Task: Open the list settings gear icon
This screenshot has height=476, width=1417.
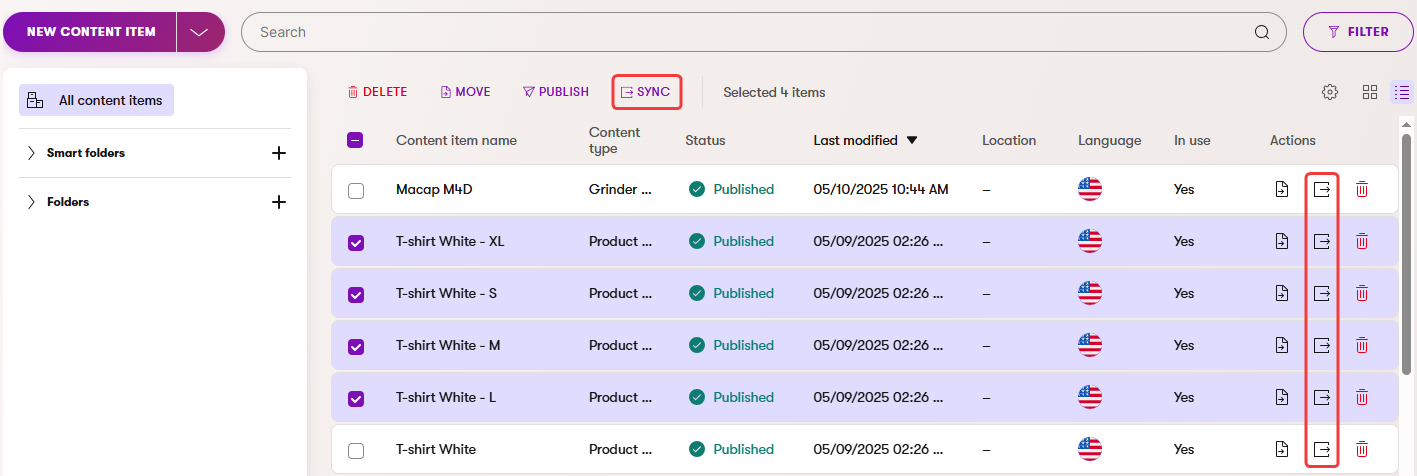Action: pos(1329,92)
